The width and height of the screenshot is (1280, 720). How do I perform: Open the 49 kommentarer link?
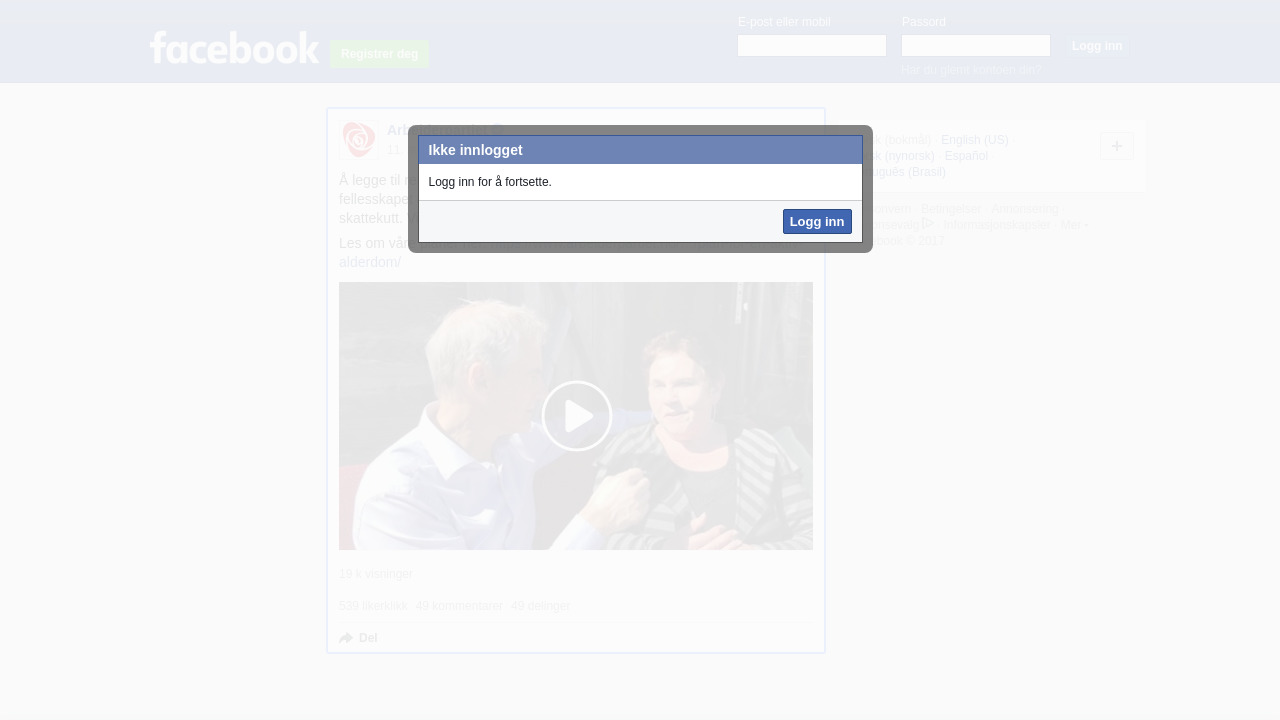459,606
